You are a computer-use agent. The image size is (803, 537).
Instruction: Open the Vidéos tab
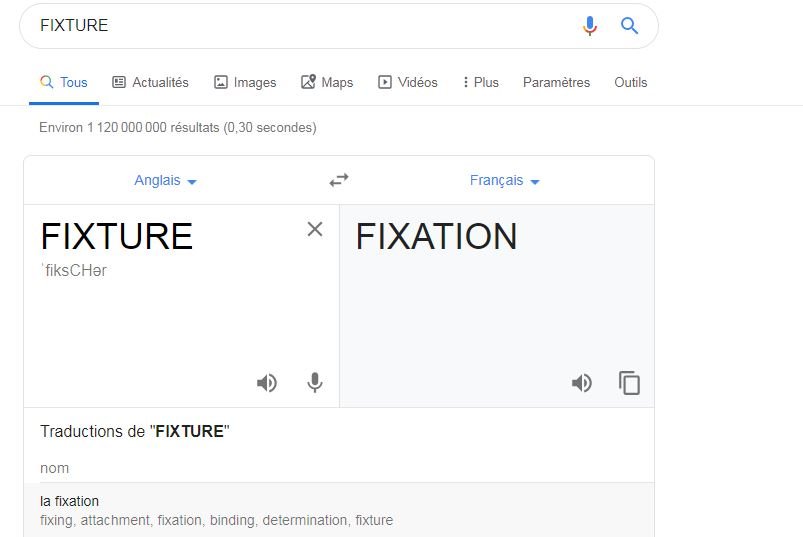[x=408, y=82]
